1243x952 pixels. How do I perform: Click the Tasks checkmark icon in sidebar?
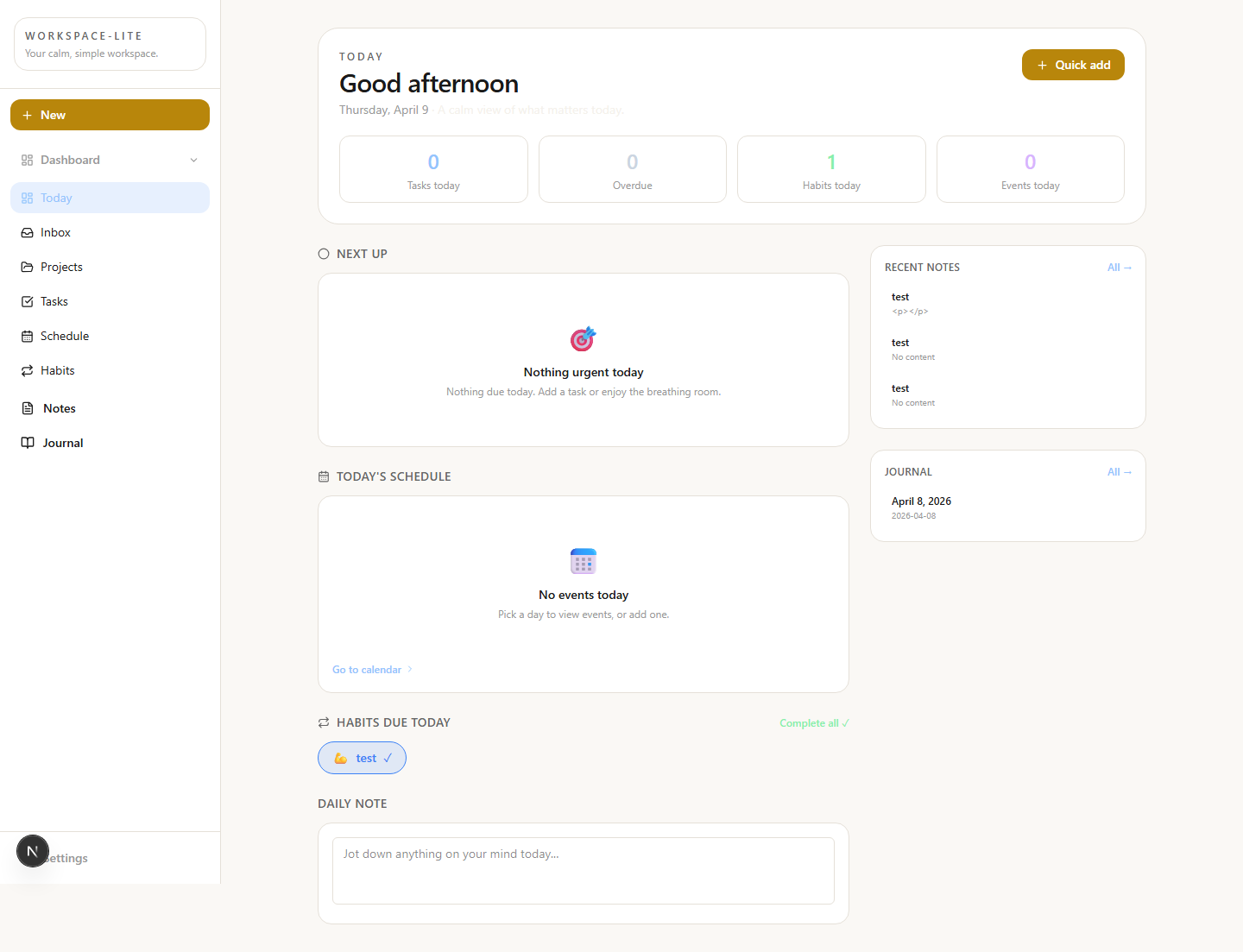pyautogui.click(x=28, y=301)
